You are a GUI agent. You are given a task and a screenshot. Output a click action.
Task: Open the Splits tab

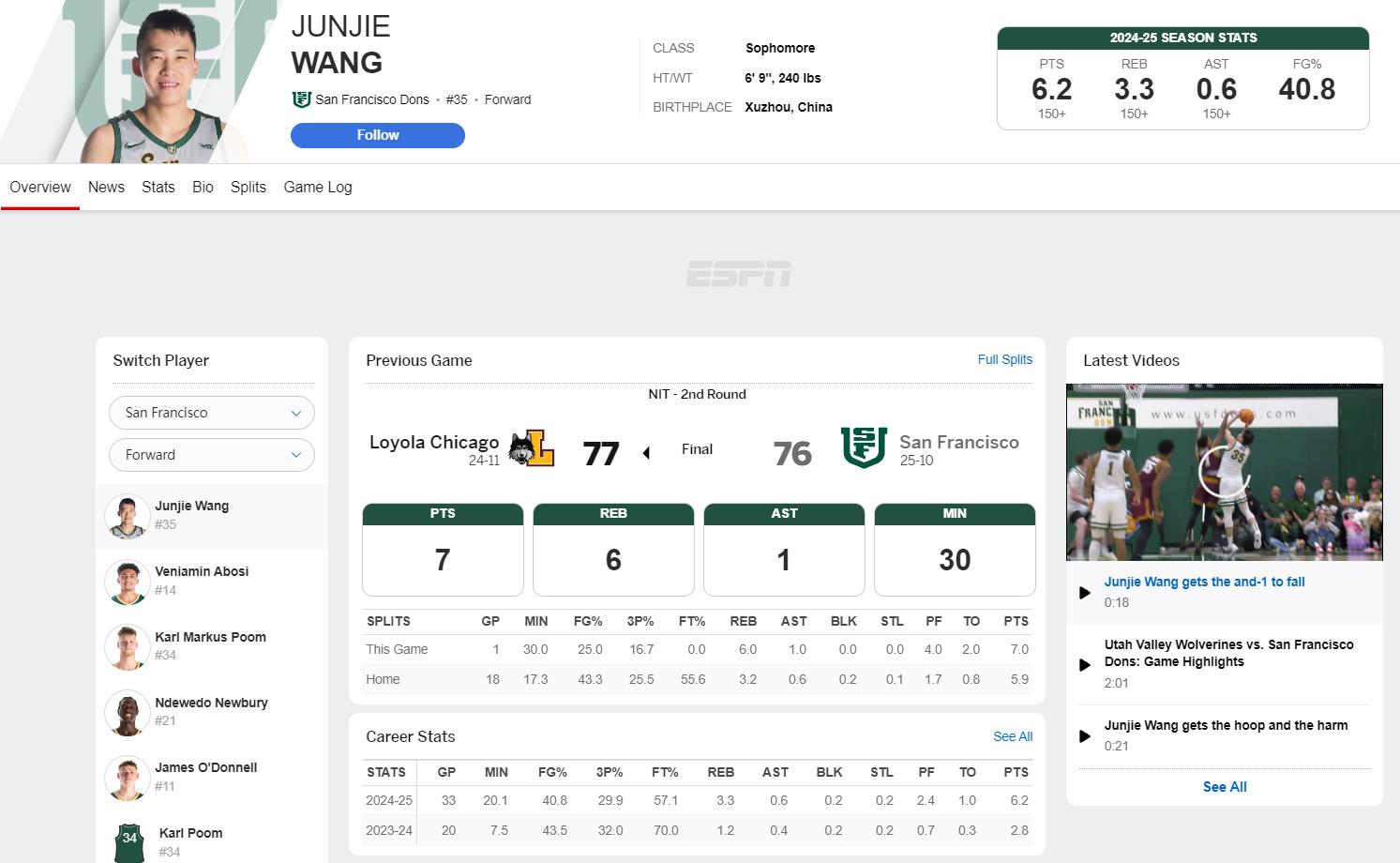(x=248, y=187)
